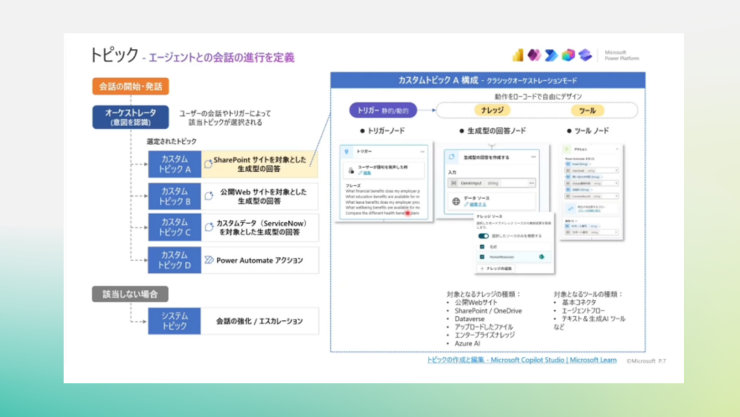Open the トリガー node more-options menu

[422, 151]
